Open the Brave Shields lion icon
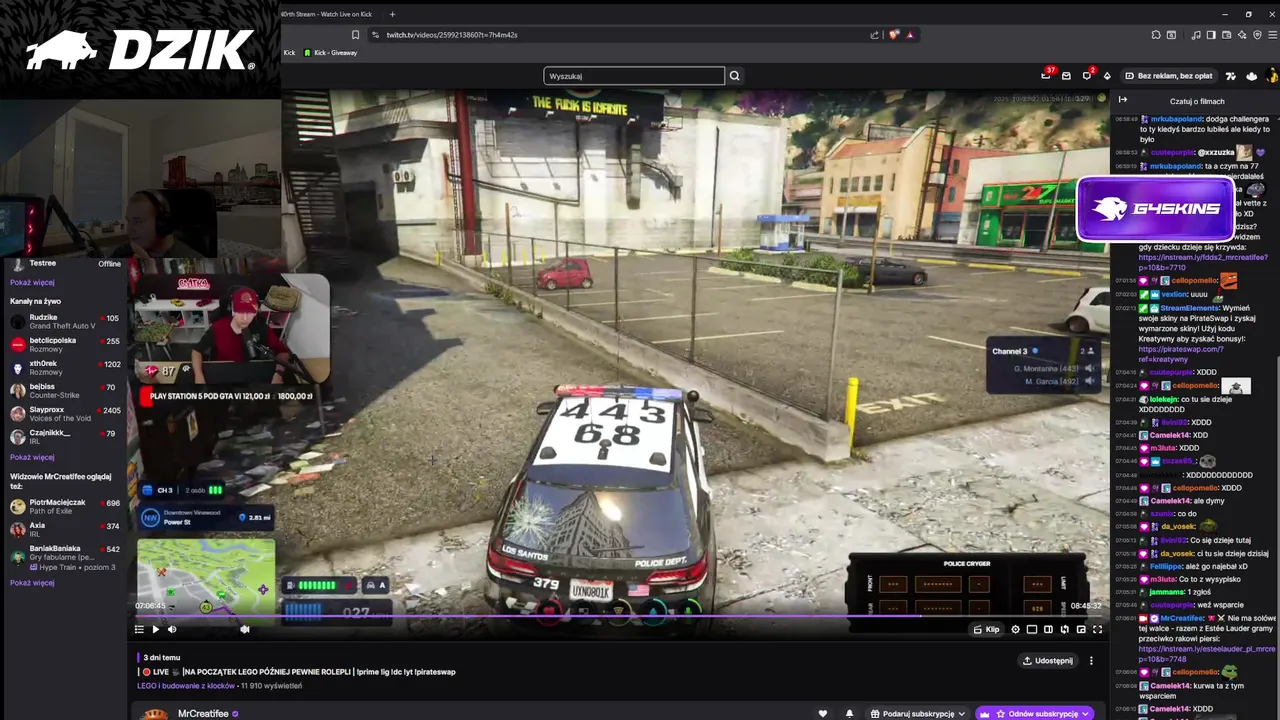The height and width of the screenshot is (720, 1280). point(894,34)
